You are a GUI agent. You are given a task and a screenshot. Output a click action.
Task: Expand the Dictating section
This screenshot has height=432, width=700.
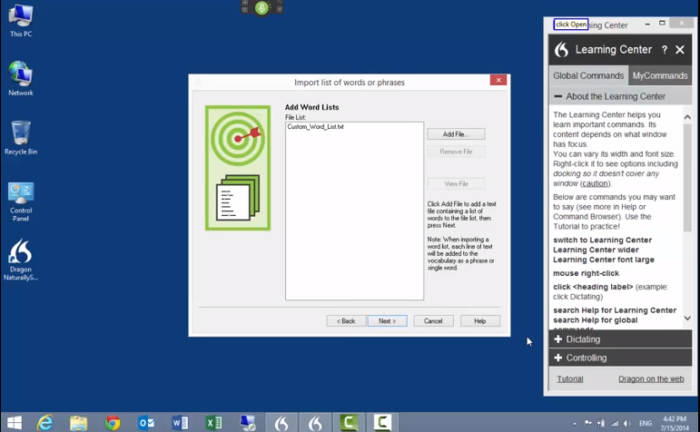click(620, 339)
